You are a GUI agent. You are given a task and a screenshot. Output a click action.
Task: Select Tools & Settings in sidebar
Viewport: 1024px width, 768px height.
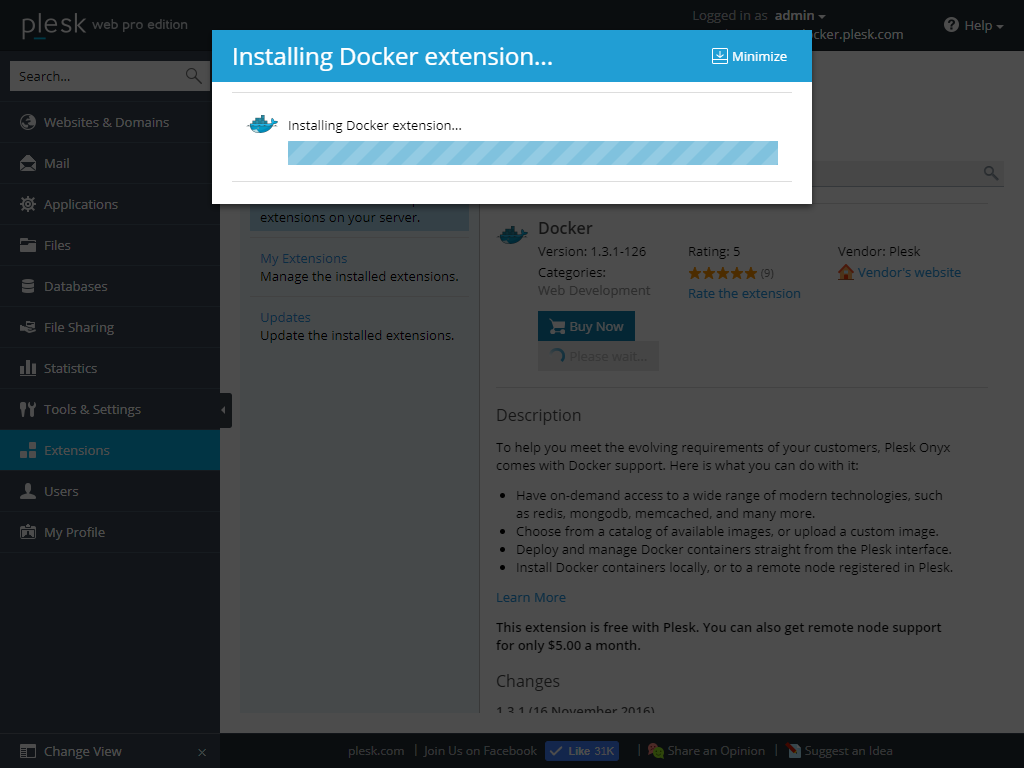pyautogui.click(x=110, y=409)
